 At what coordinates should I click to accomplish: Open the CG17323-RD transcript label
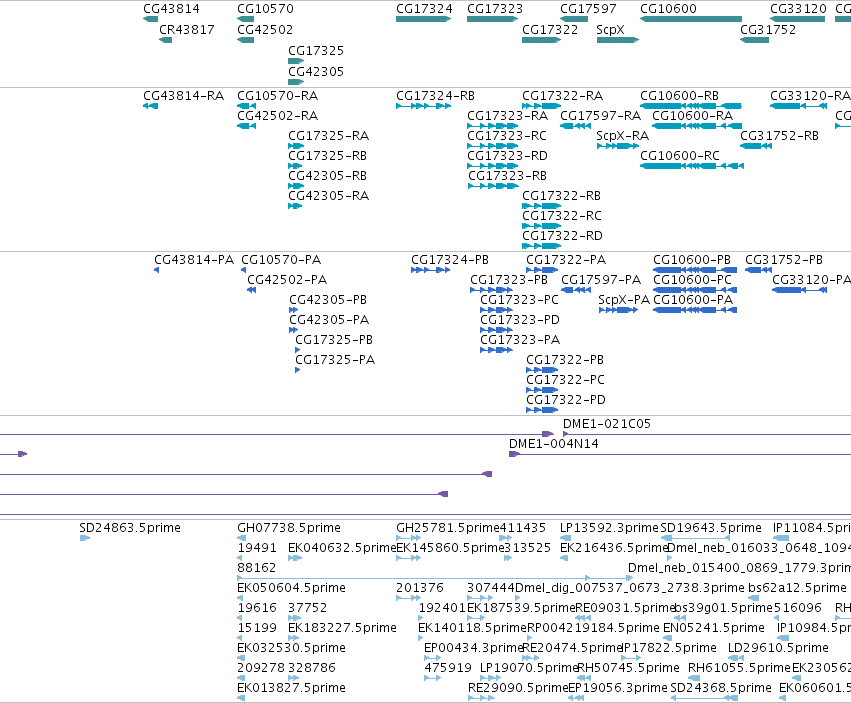pos(507,156)
